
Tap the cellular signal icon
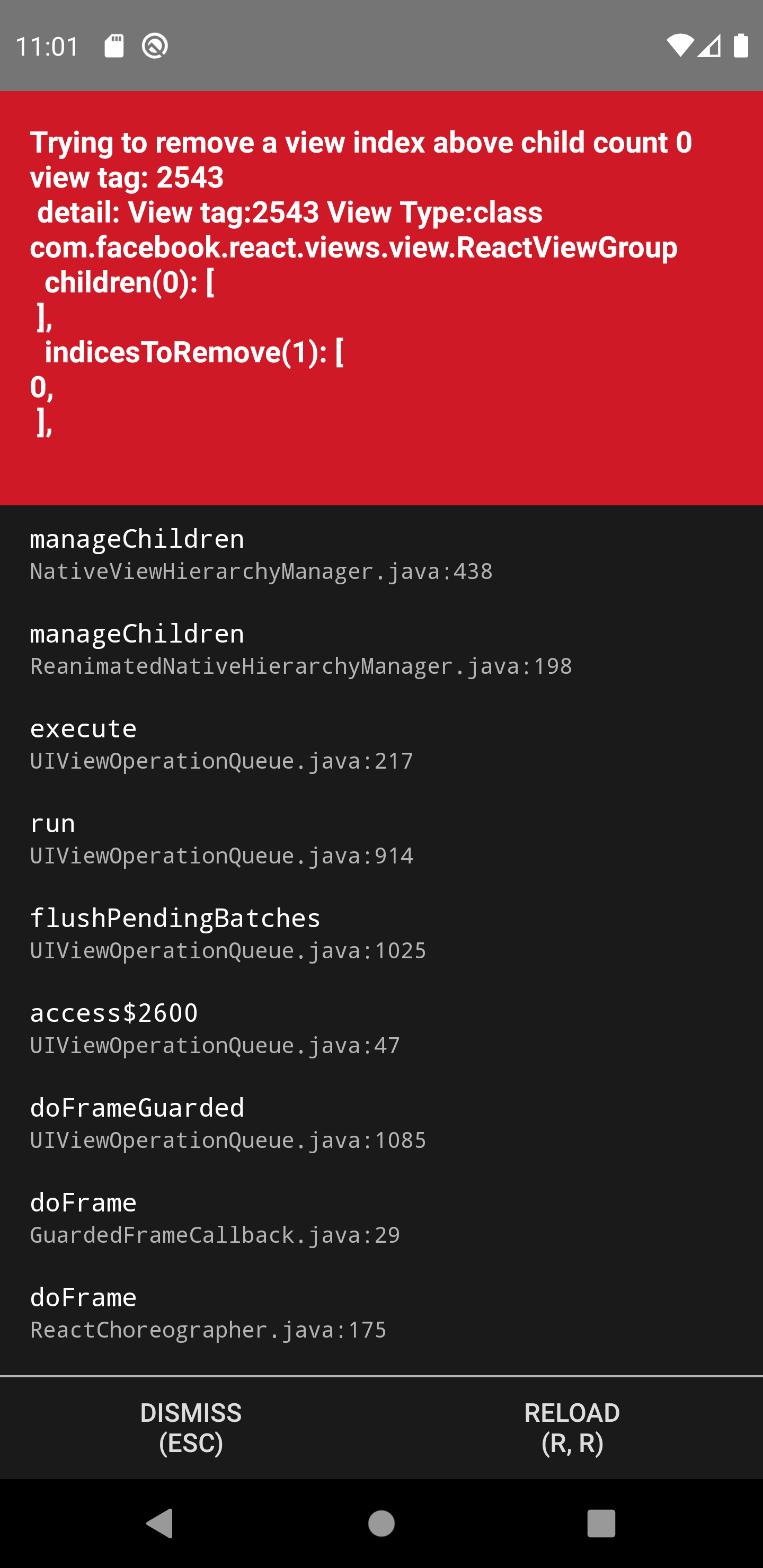pyautogui.click(x=709, y=44)
